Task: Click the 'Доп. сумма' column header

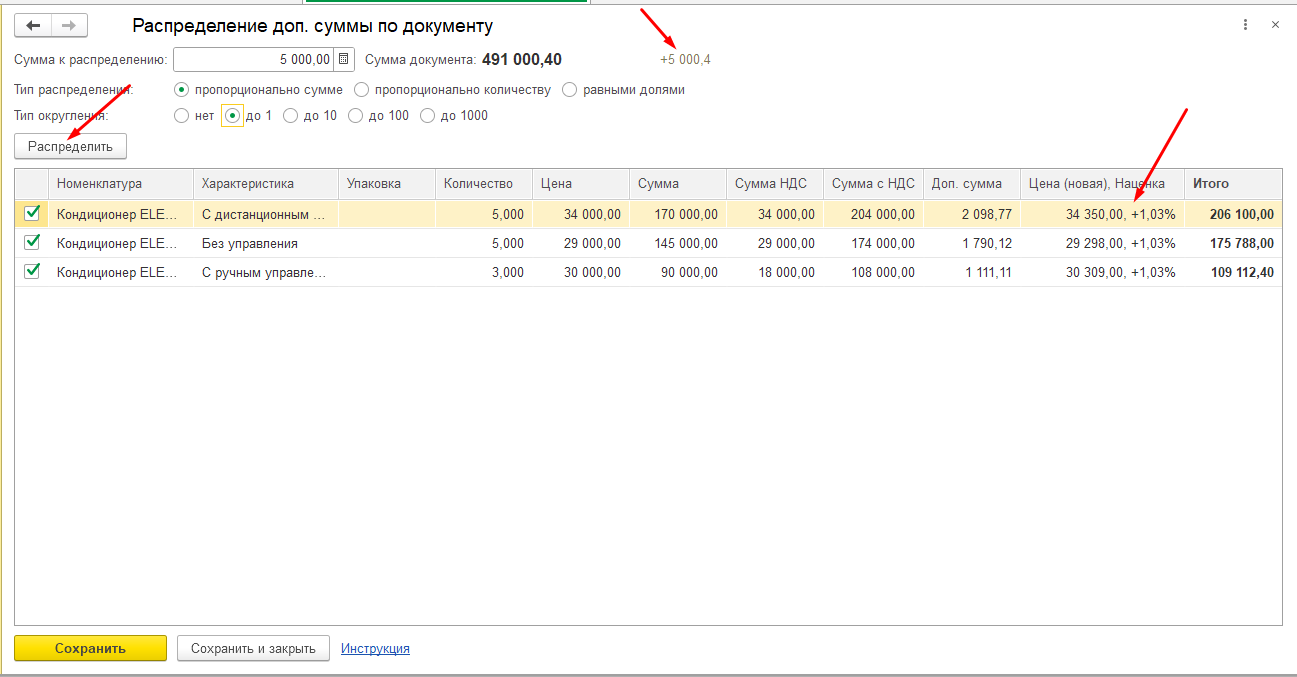Action: click(971, 184)
